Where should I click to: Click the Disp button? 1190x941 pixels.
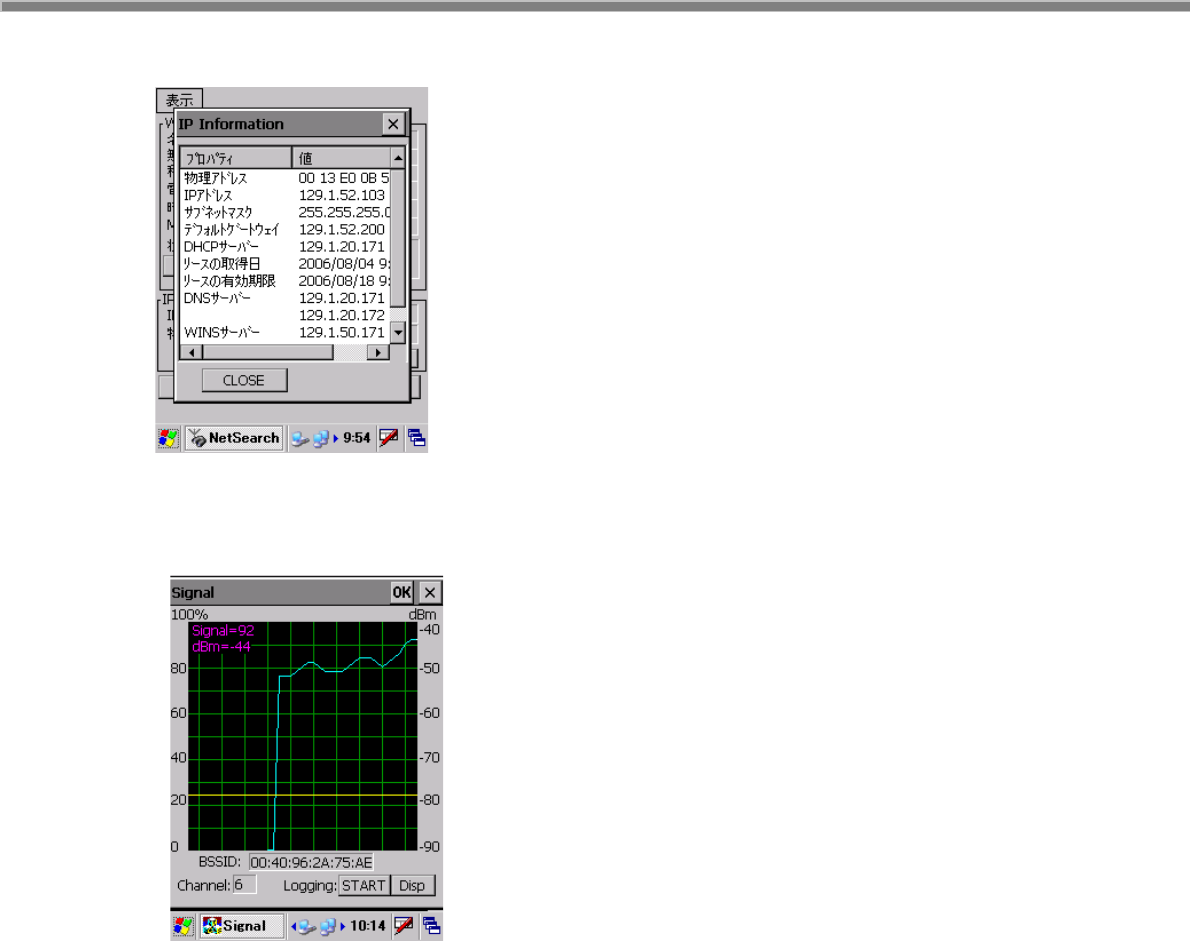coord(412,886)
